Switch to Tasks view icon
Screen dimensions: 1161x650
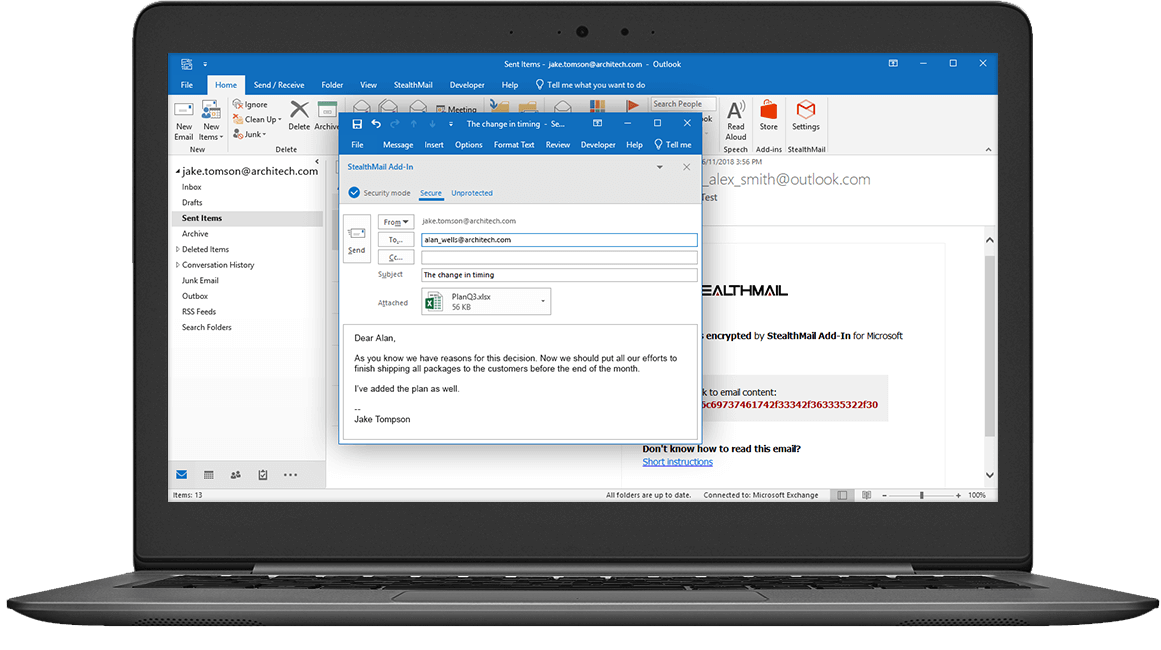pyautogui.click(x=263, y=475)
